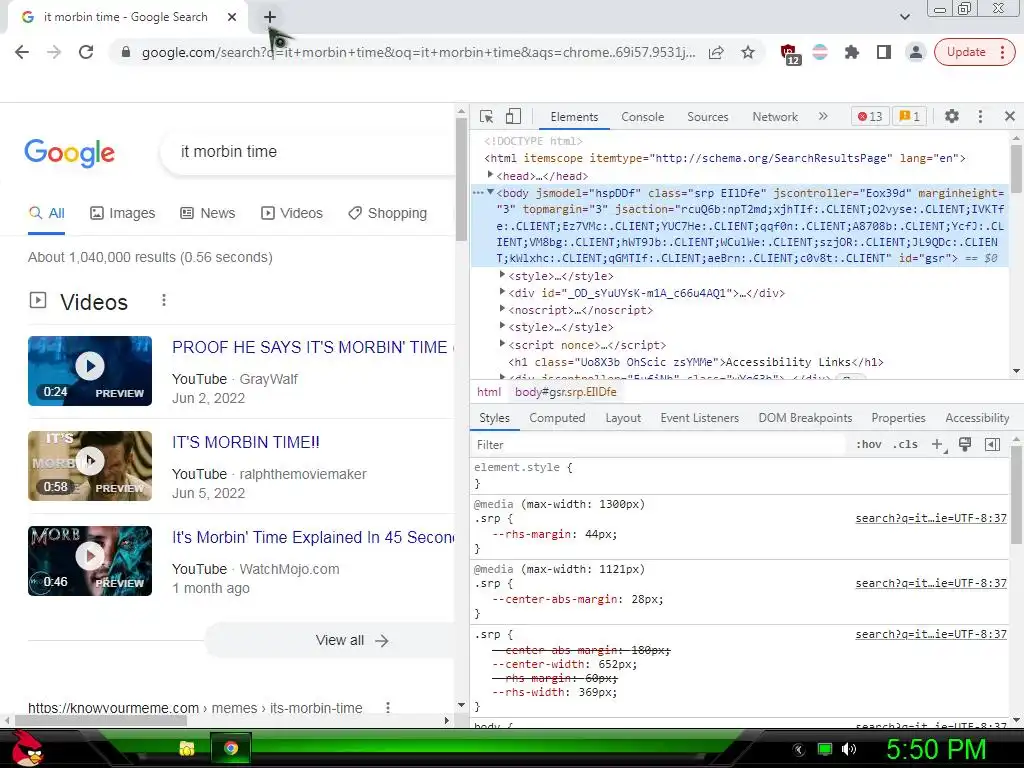Expand the div _OD_sYuUYsK node
The height and width of the screenshot is (768, 1024).
pyautogui.click(x=502, y=292)
